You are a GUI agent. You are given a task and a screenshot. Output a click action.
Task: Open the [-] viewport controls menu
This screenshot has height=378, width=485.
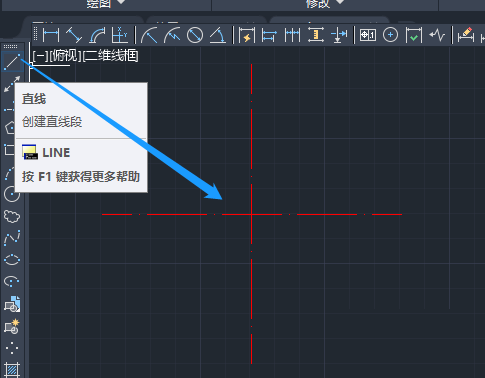tap(40, 56)
